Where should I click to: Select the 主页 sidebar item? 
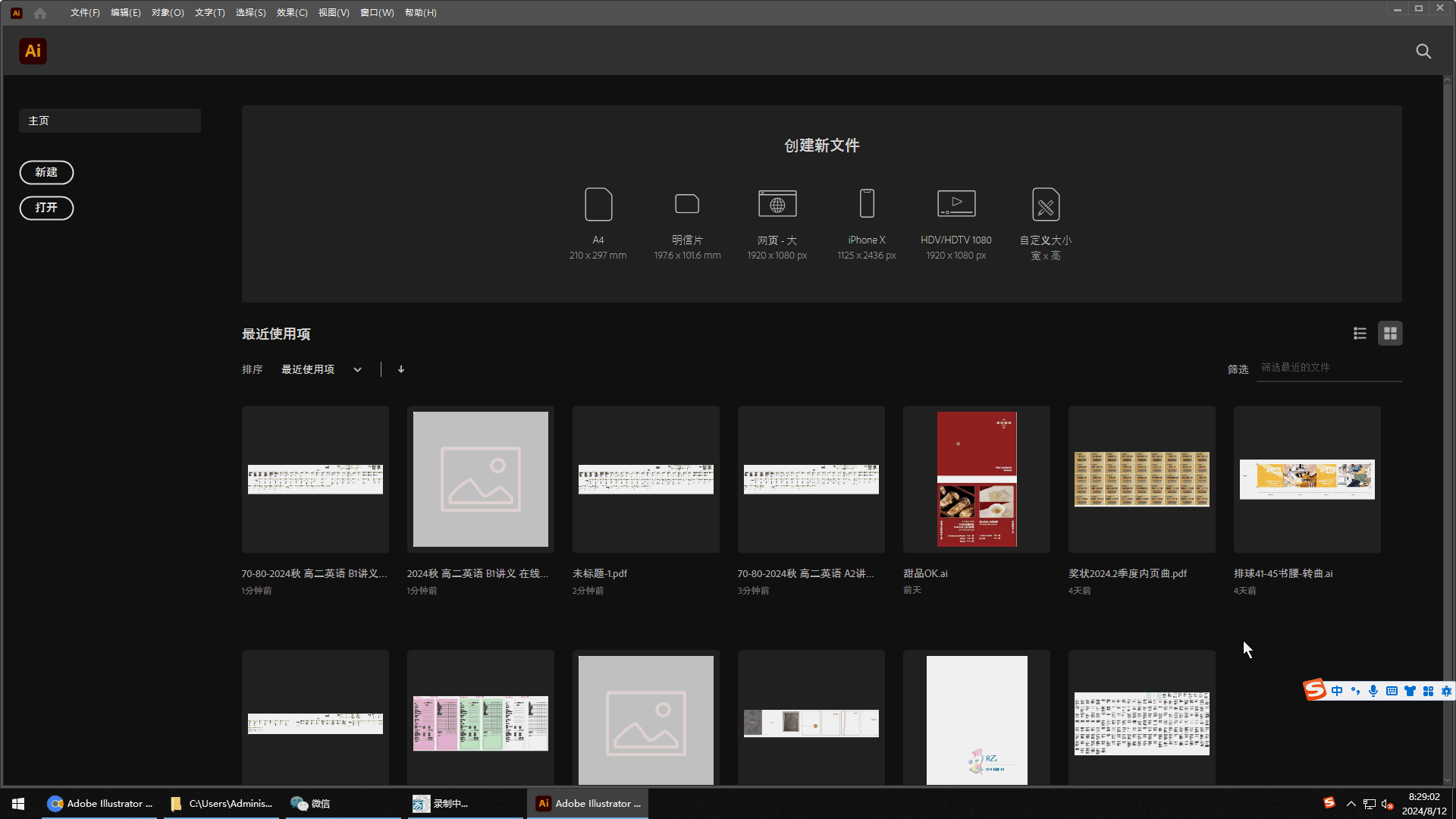pos(110,121)
